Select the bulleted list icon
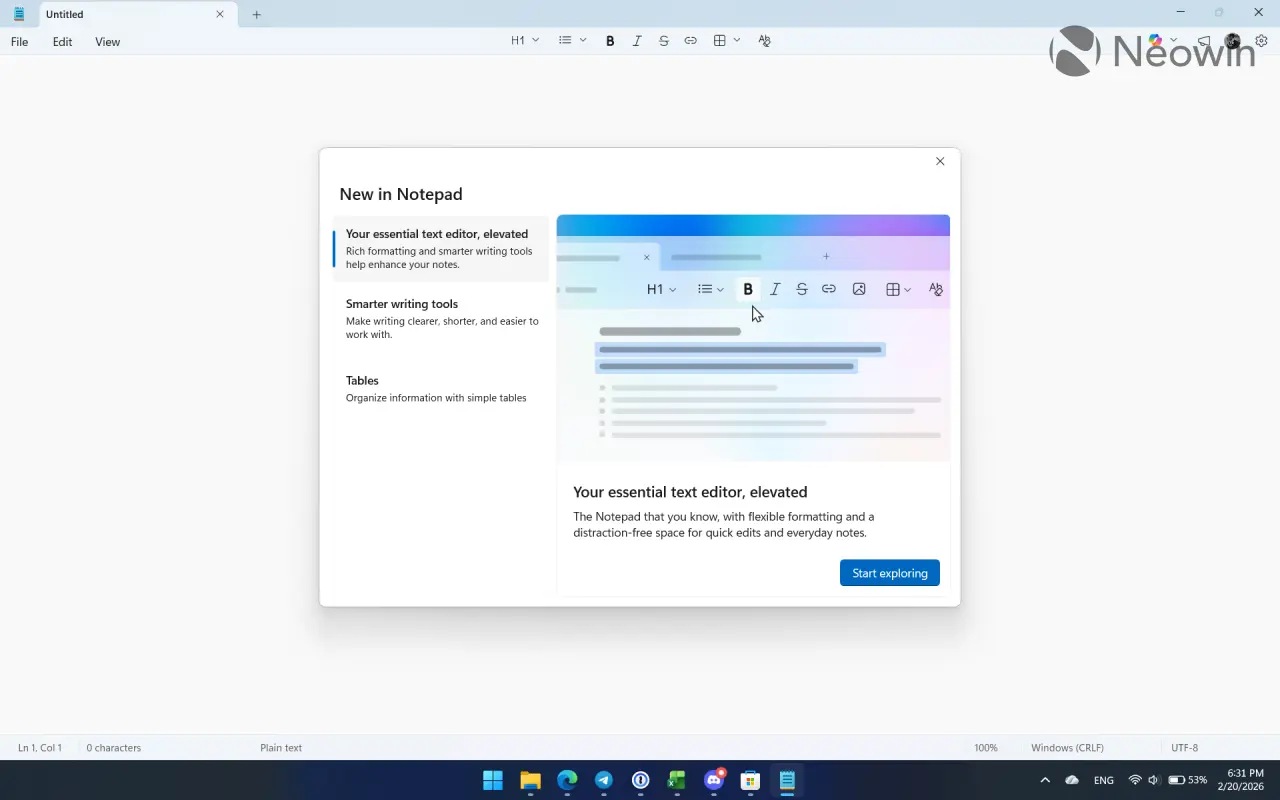This screenshot has width=1280, height=800. click(x=564, y=40)
